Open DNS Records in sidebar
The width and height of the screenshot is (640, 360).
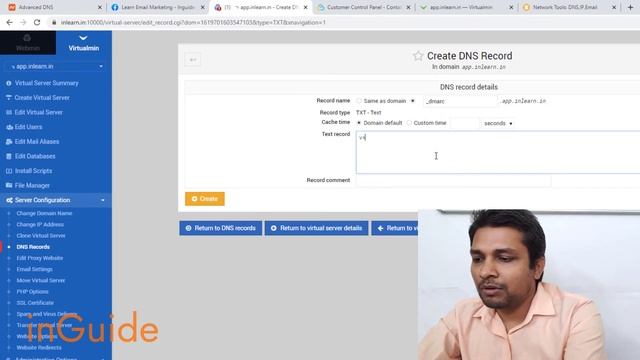point(33,247)
